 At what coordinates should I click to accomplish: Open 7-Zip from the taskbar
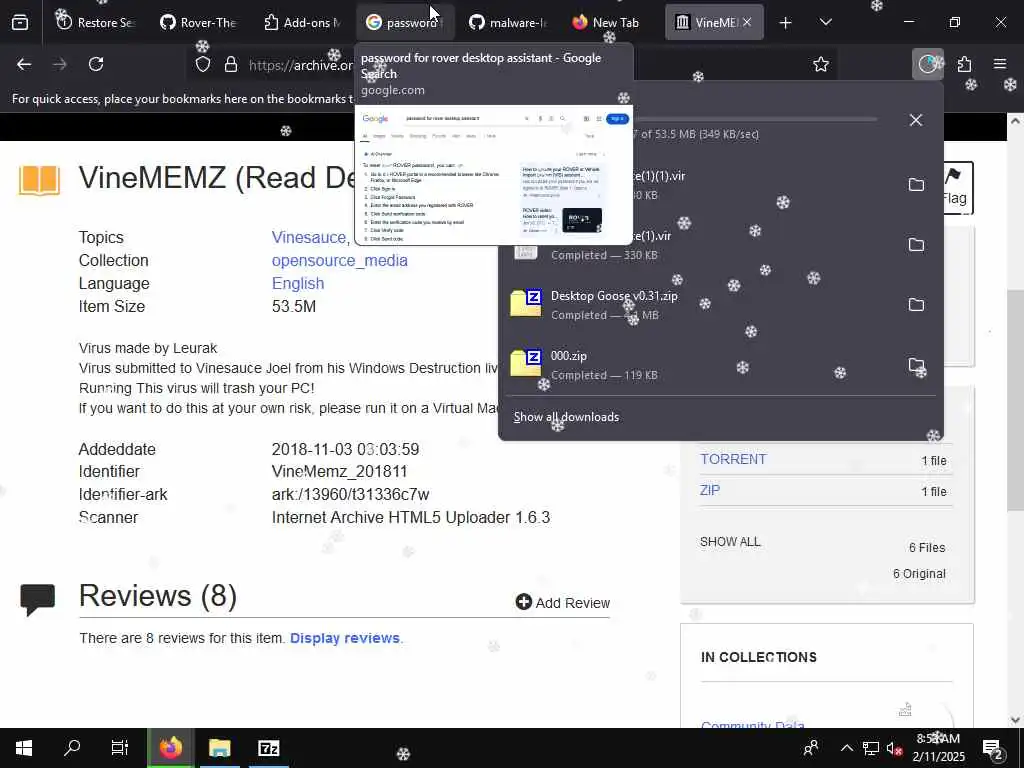click(268, 748)
